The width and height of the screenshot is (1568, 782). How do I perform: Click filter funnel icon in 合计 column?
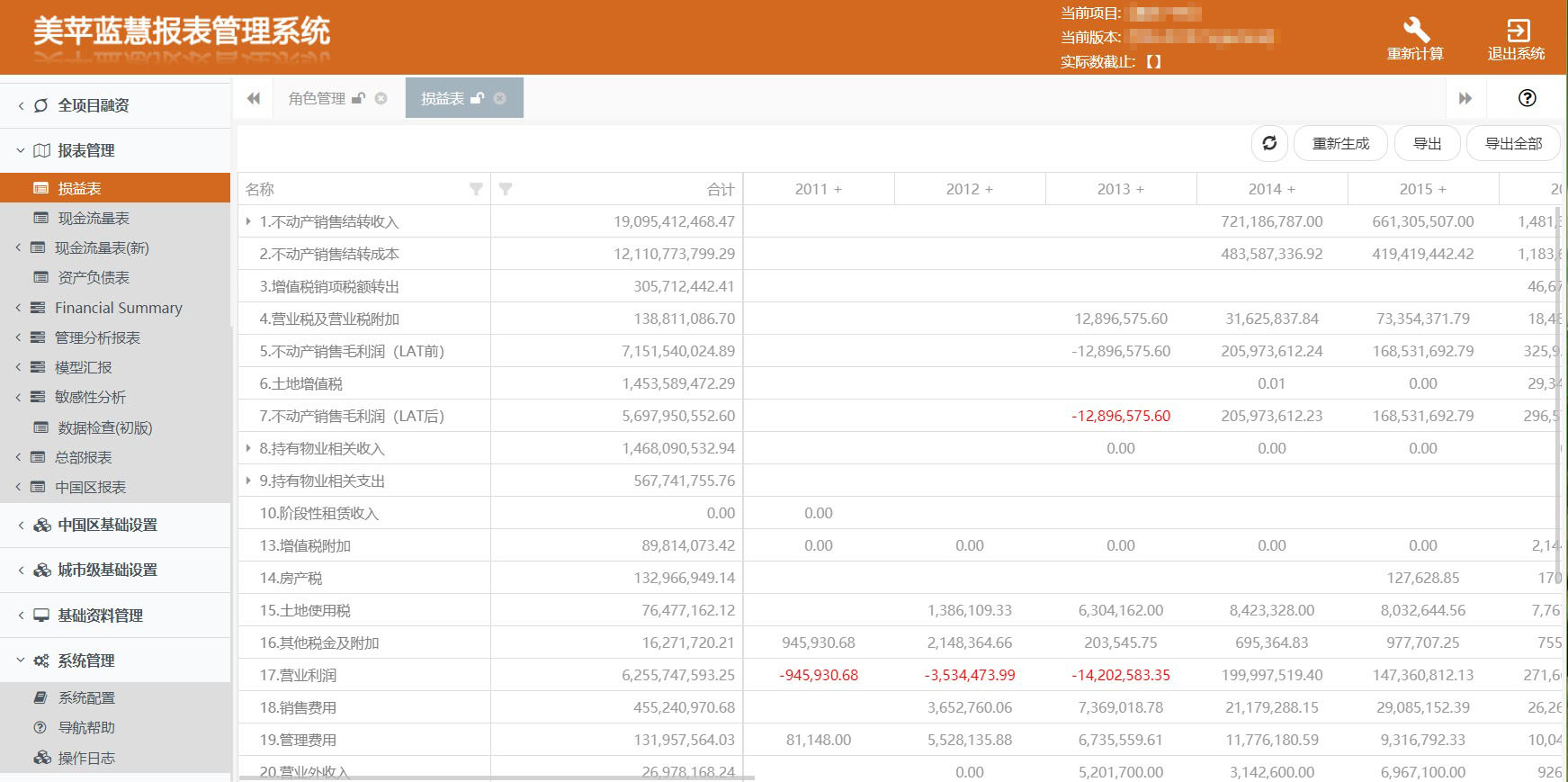click(506, 189)
